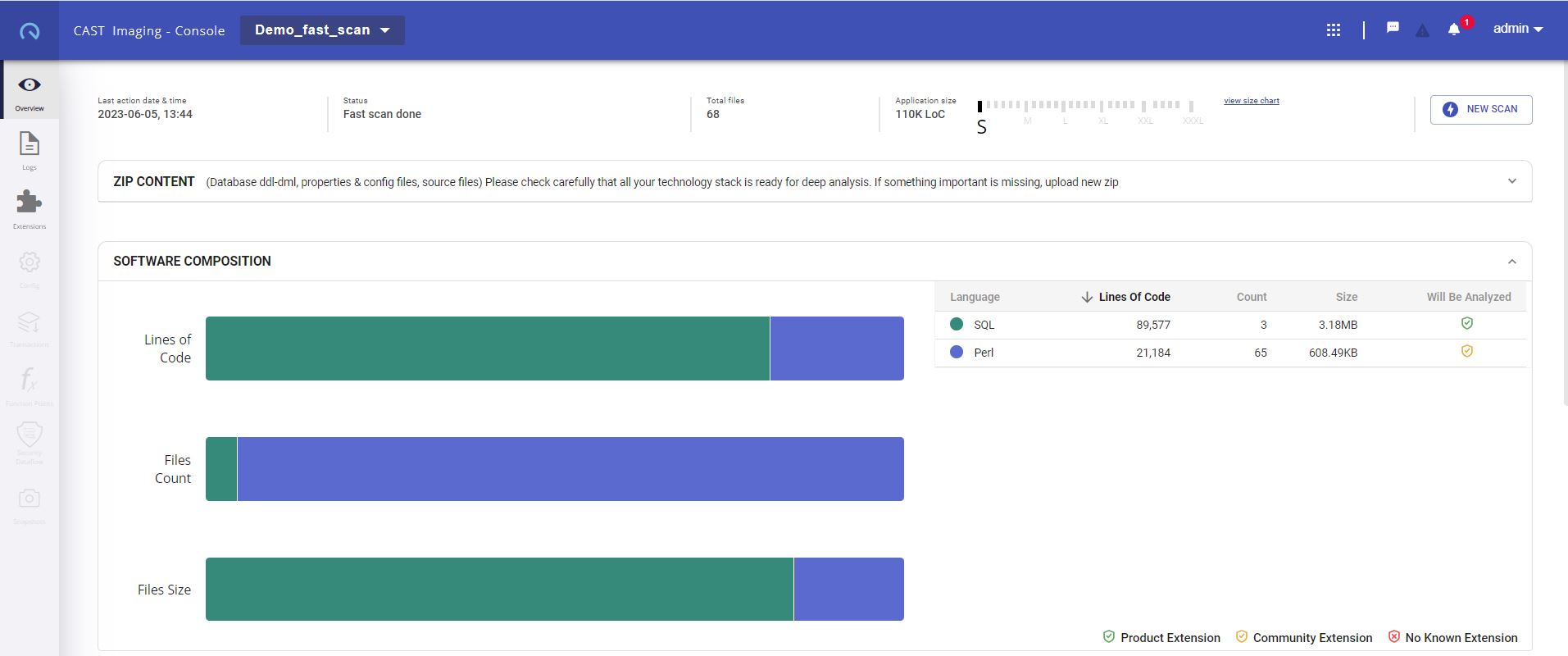
Task: Click the green SQL Files Count bar
Action: coord(221,469)
